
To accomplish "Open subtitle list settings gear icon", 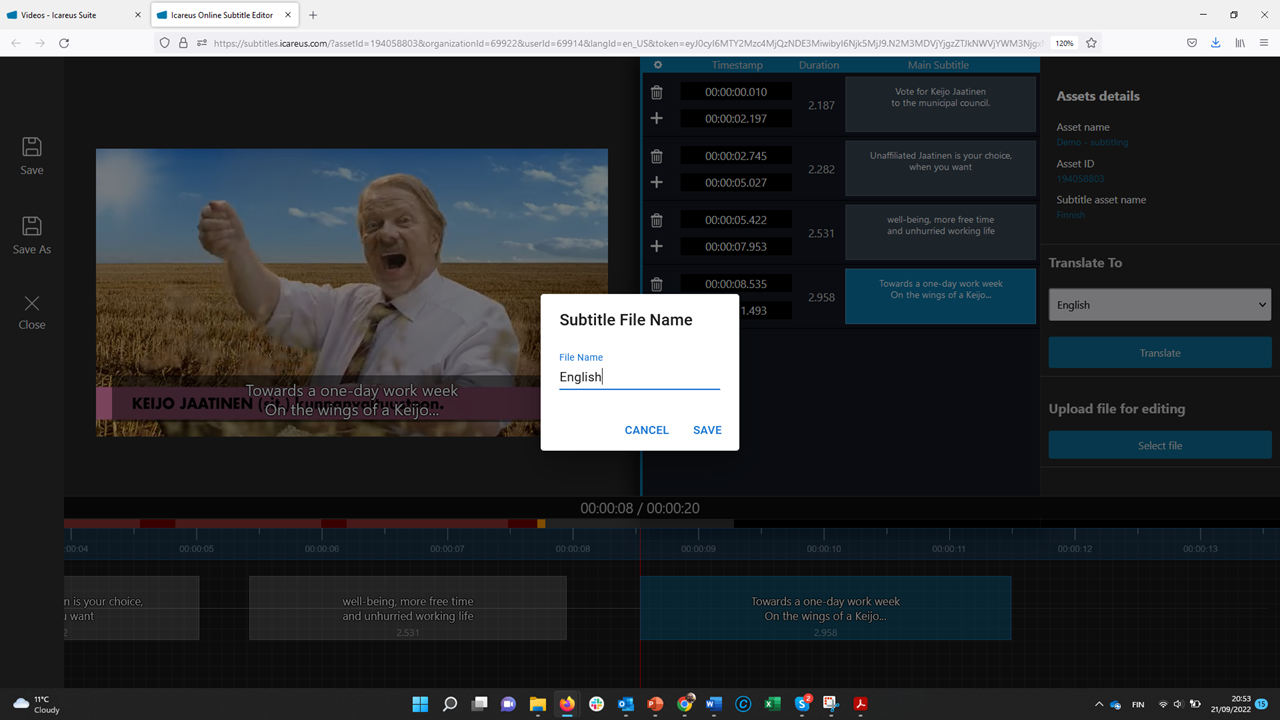I will 657,65.
